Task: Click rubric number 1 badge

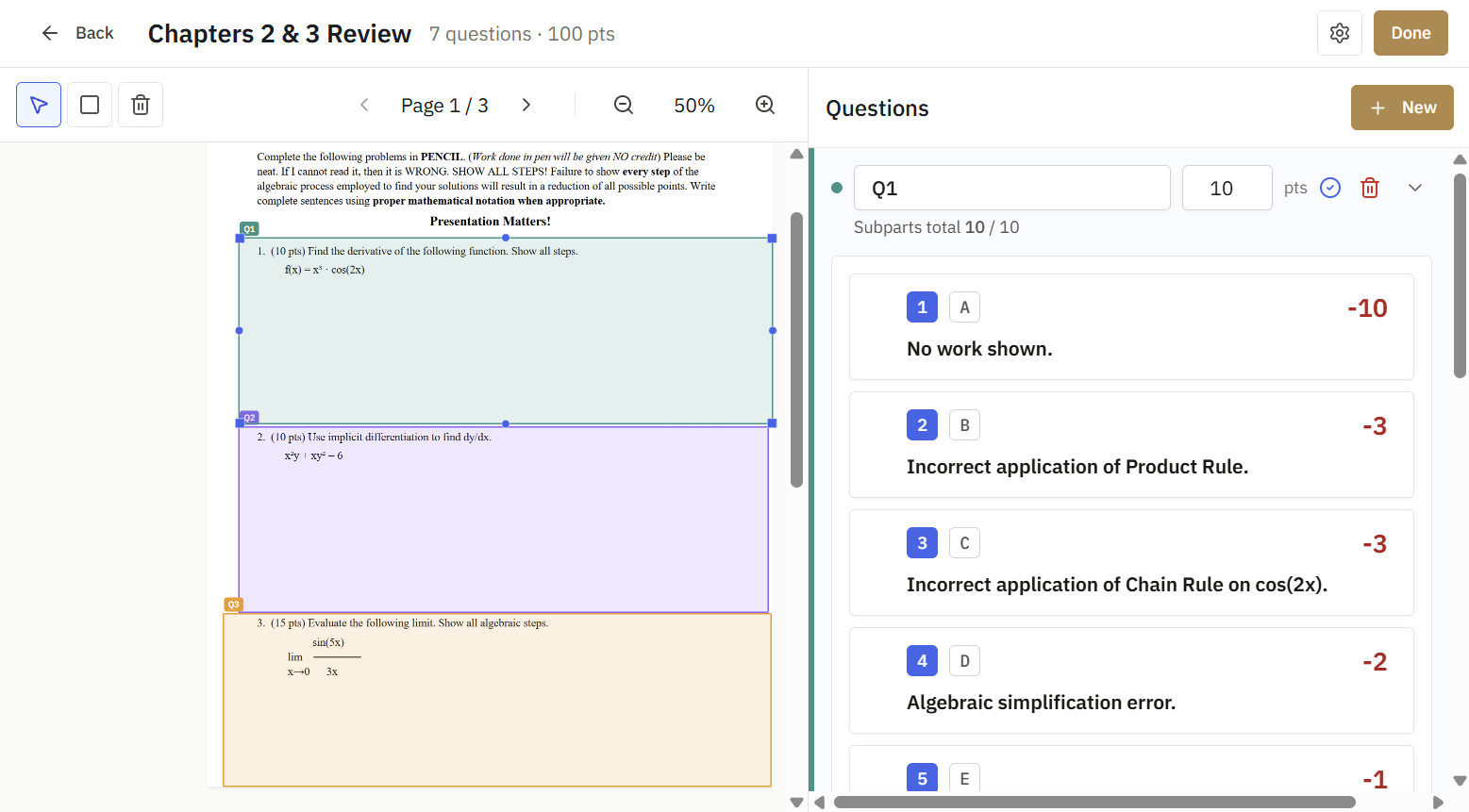Action: coord(922,307)
